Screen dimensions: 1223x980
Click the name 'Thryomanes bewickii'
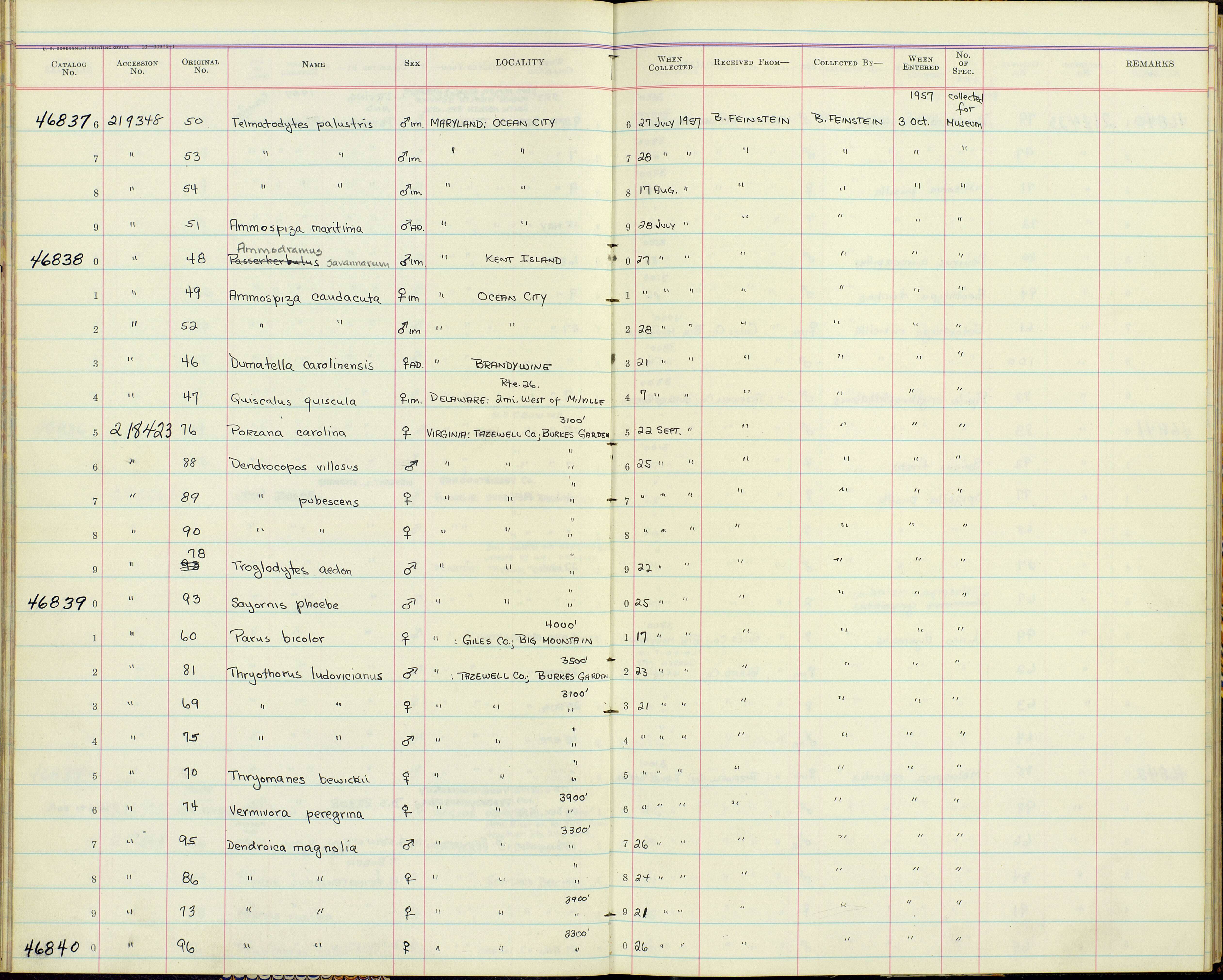[299, 778]
